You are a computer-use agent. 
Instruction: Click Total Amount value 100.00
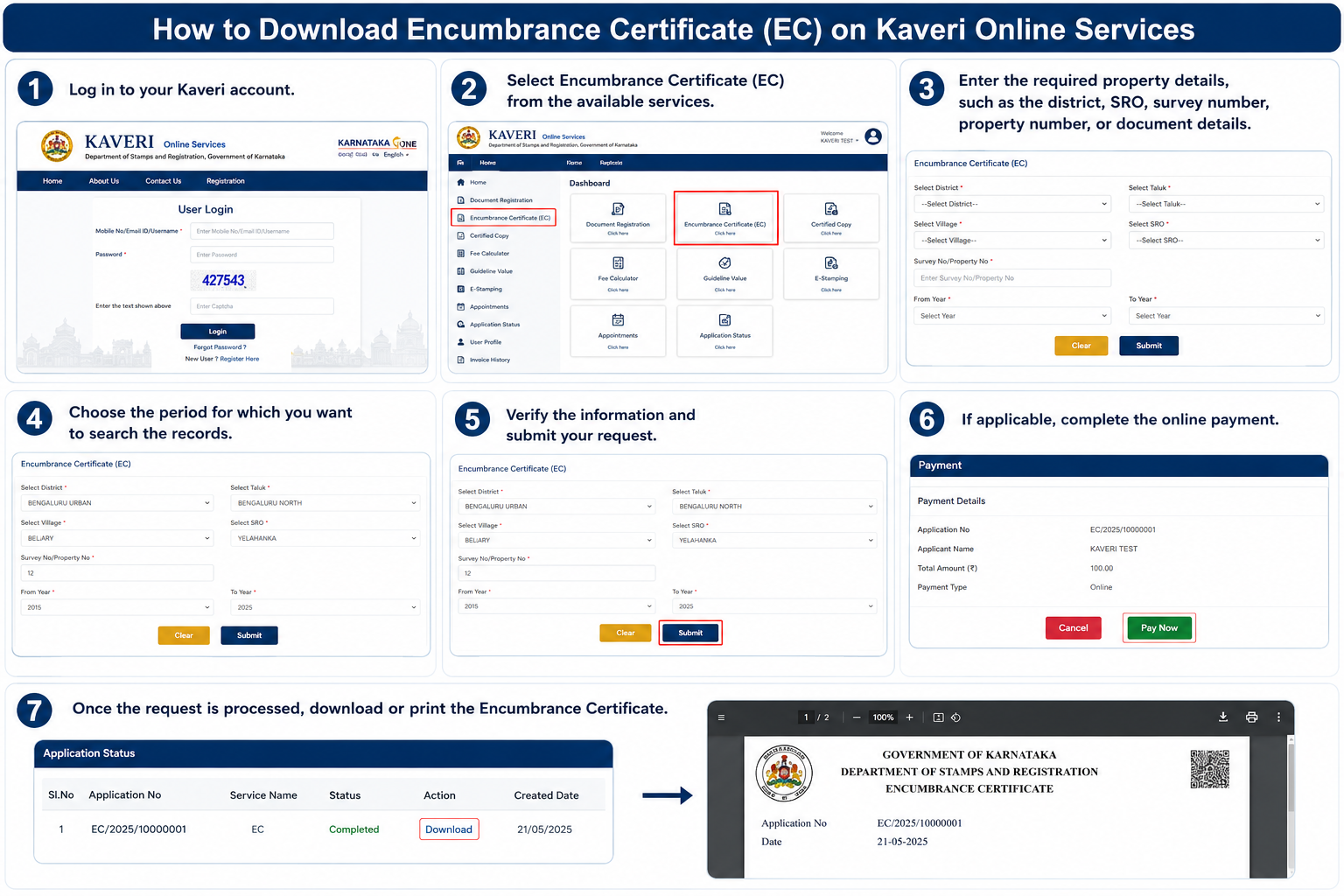click(1102, 569)
